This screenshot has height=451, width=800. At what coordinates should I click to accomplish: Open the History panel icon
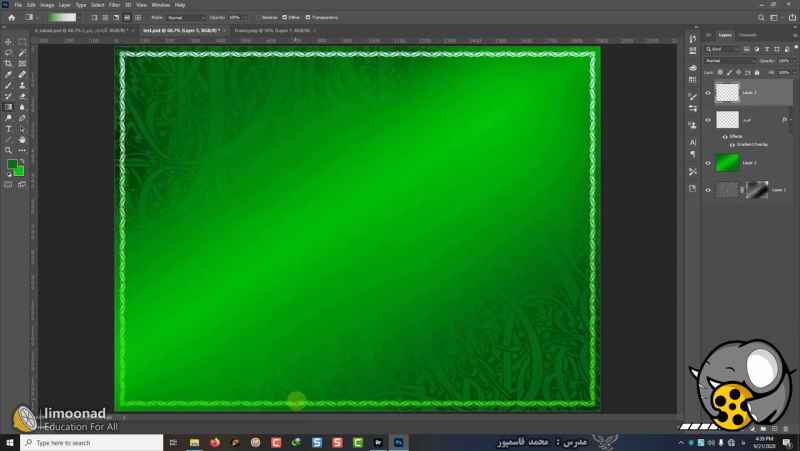693,40
